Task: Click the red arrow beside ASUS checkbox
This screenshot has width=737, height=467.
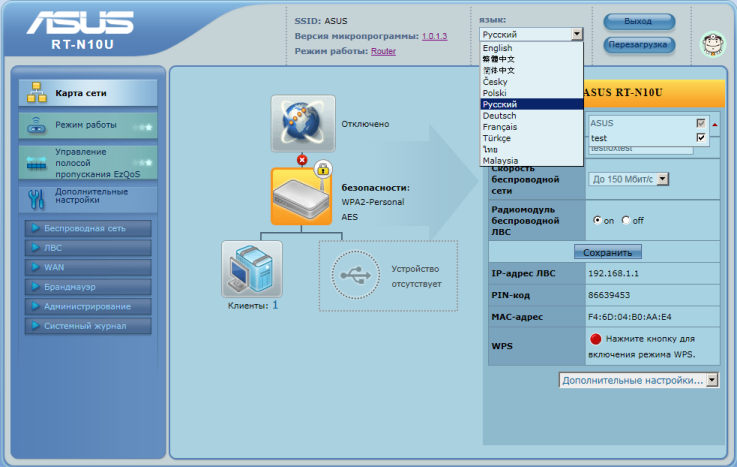Action: [x=715, y=125]
